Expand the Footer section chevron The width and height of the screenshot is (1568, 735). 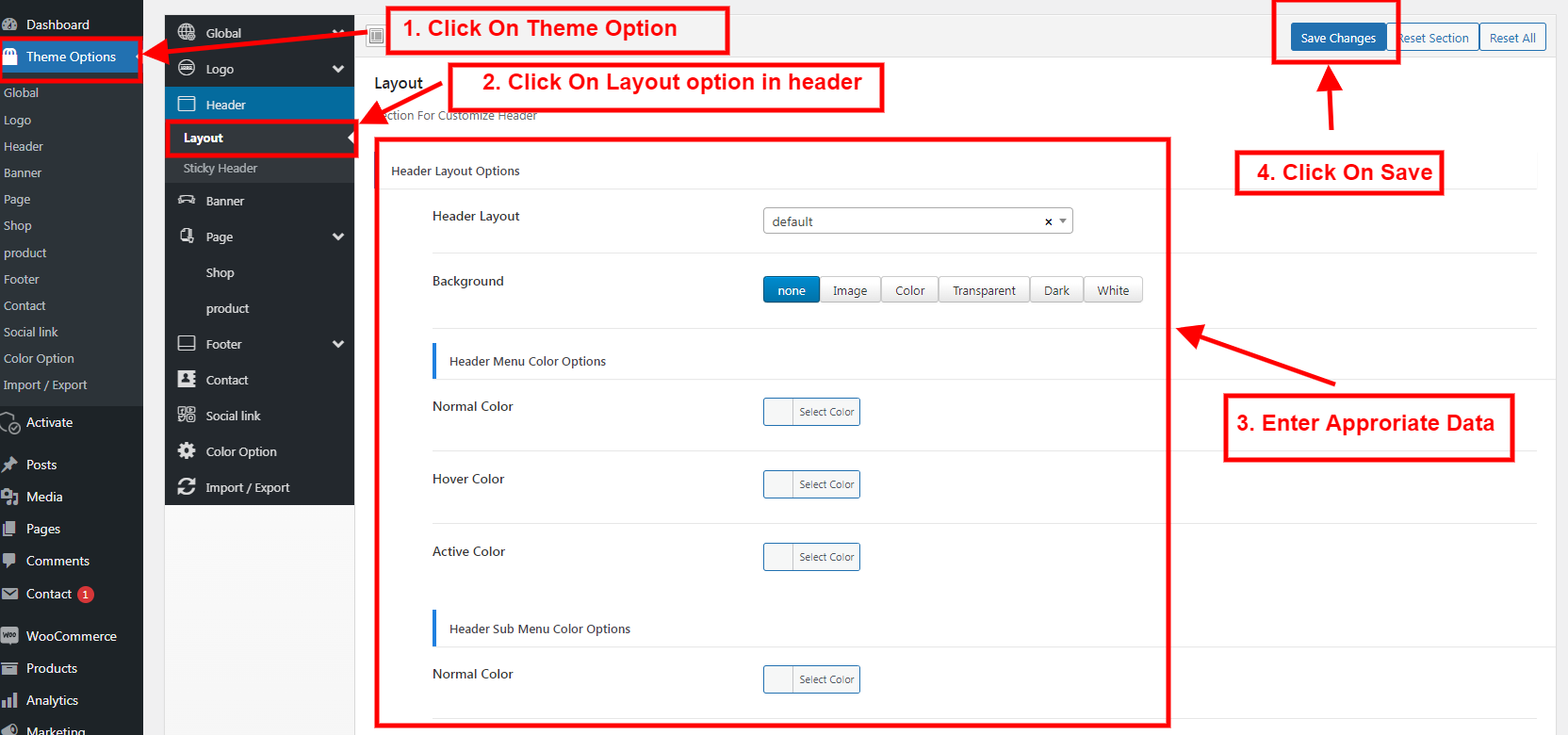tap(338, 344)
